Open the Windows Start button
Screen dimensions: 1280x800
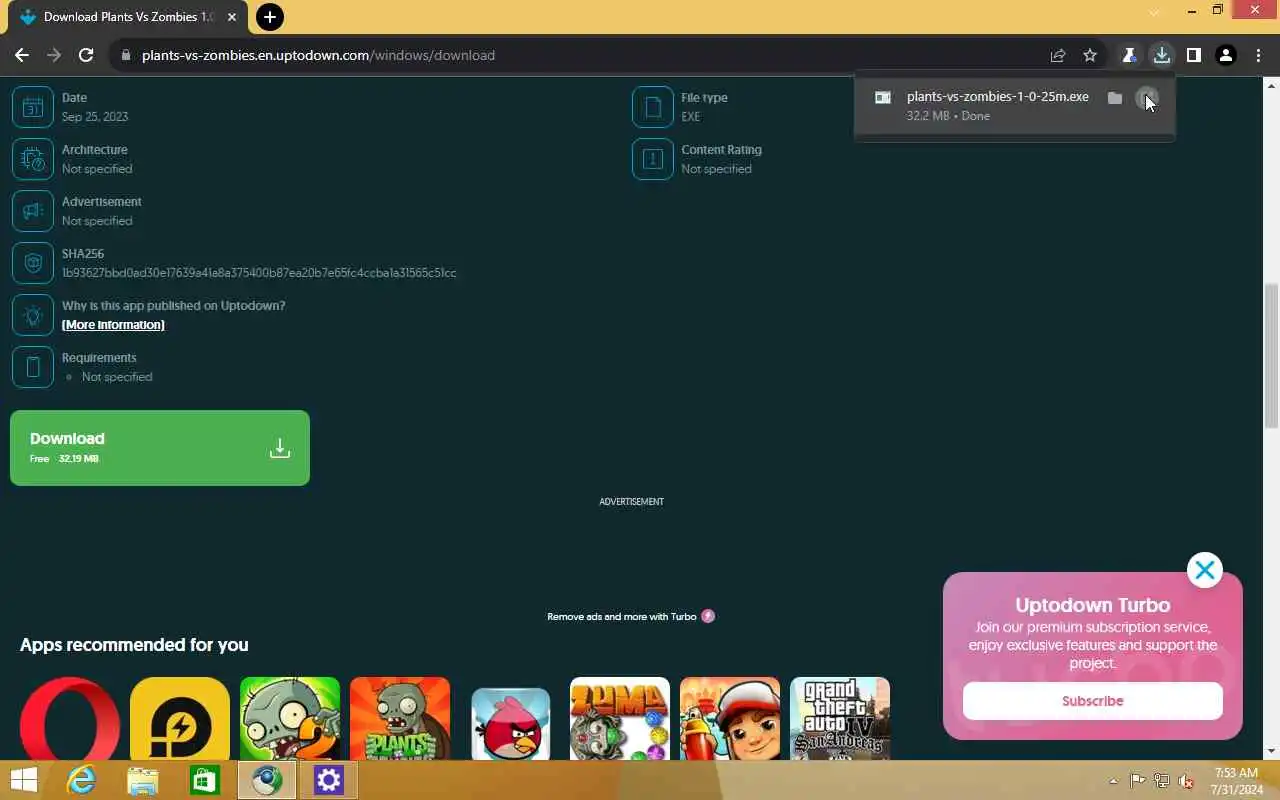pyautogui.click(x=24, y=780)
